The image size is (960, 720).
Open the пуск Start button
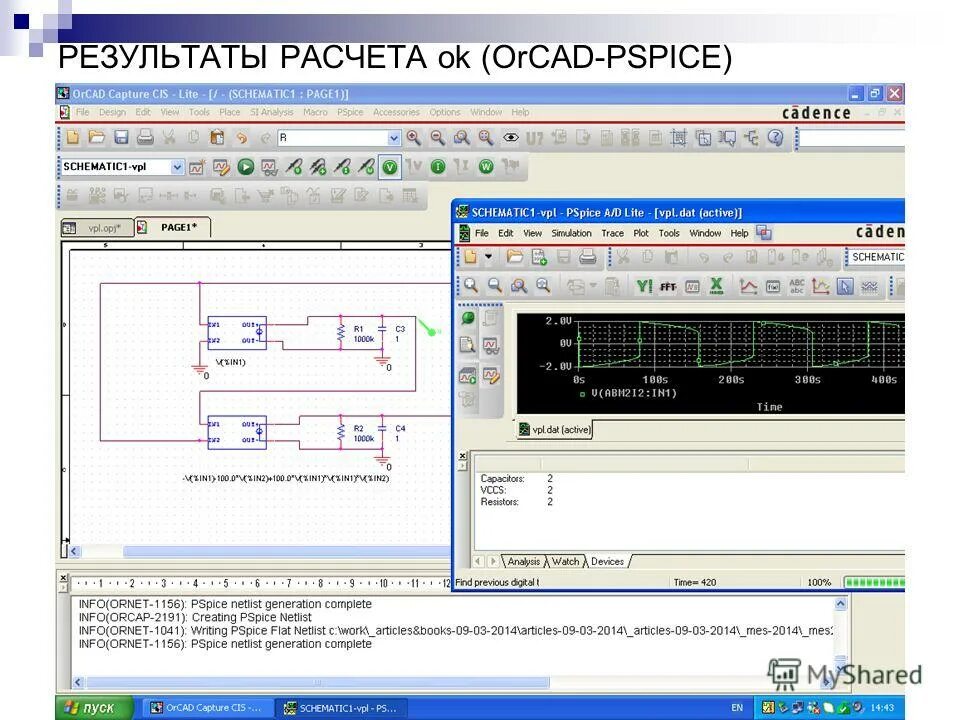click(x=95, y=708)
